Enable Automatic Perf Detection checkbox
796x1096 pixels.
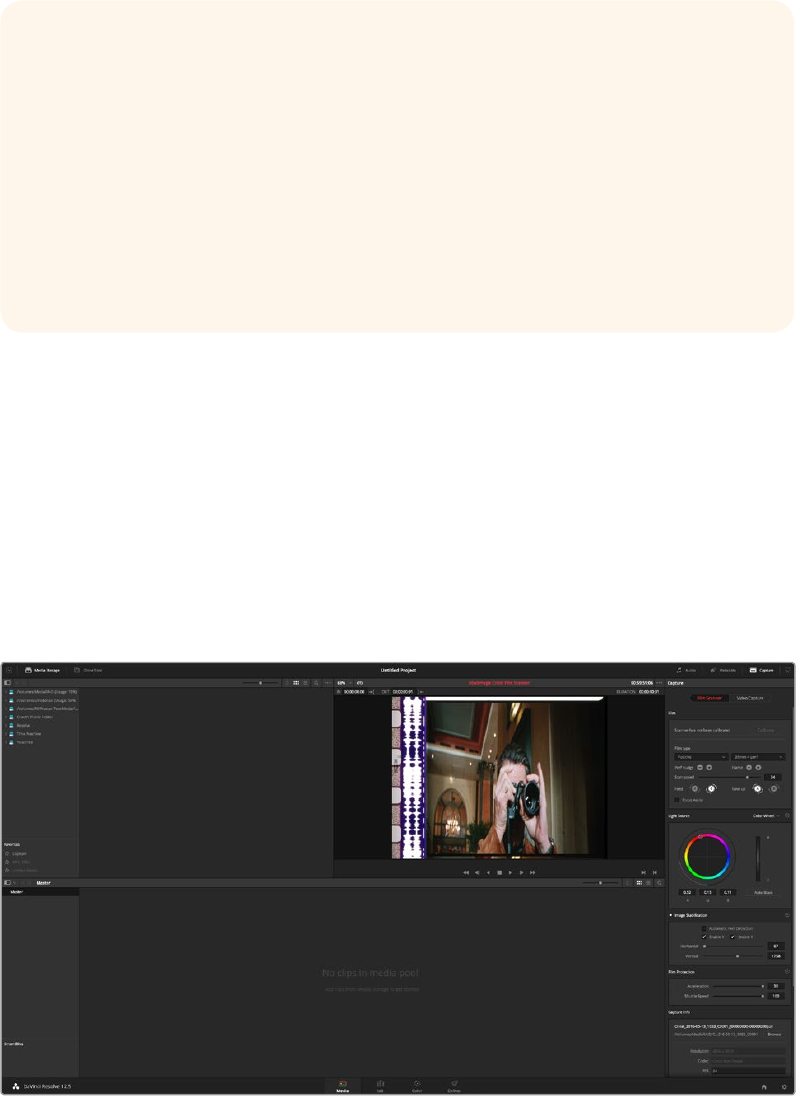[704, 928]
